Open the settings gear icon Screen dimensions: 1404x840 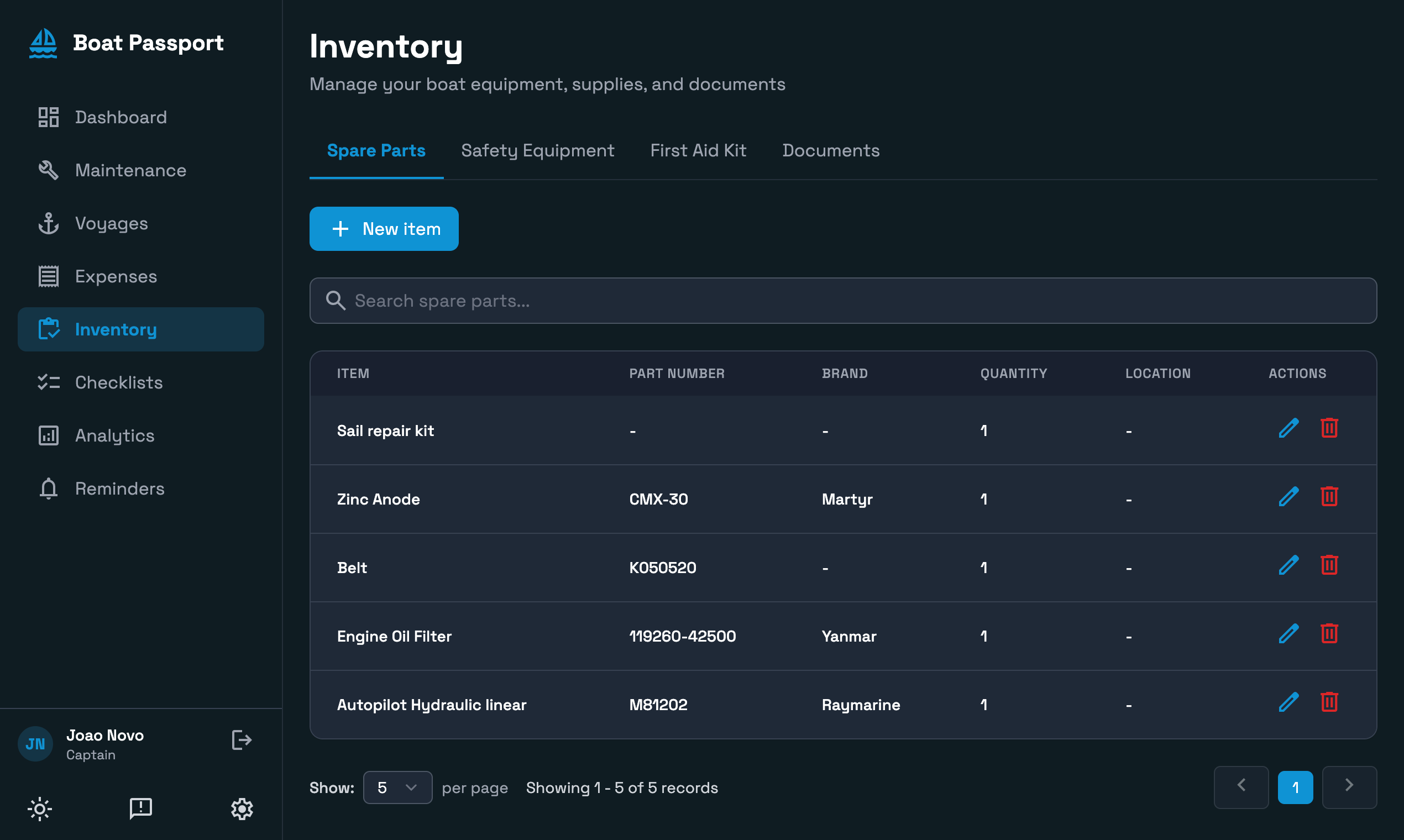point(242,809)
